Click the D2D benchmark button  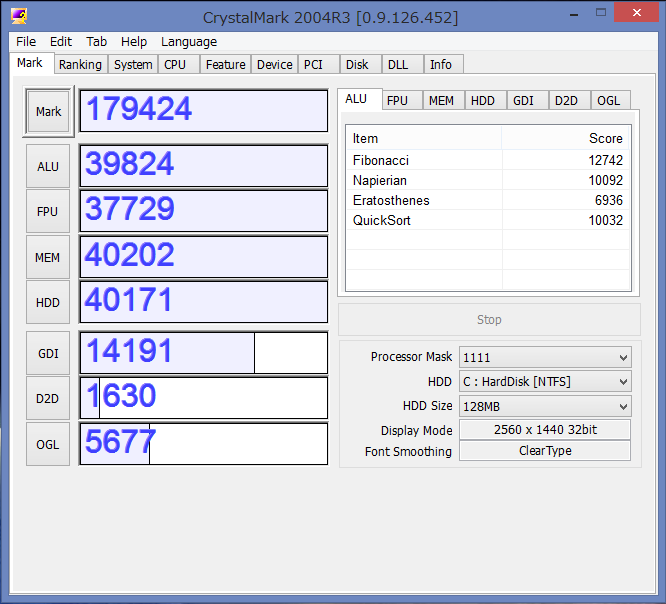pyautogui.click(x=48, y=398)
